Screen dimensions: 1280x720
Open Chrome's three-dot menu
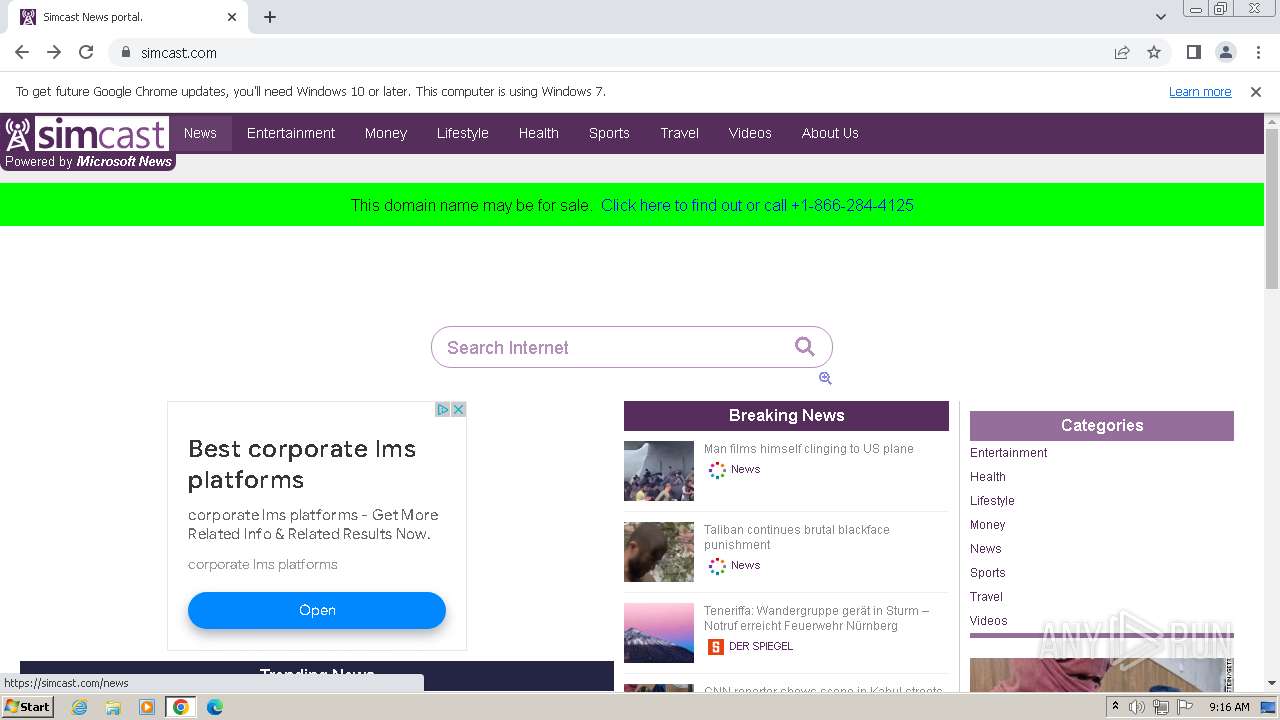pos(1258,52)
